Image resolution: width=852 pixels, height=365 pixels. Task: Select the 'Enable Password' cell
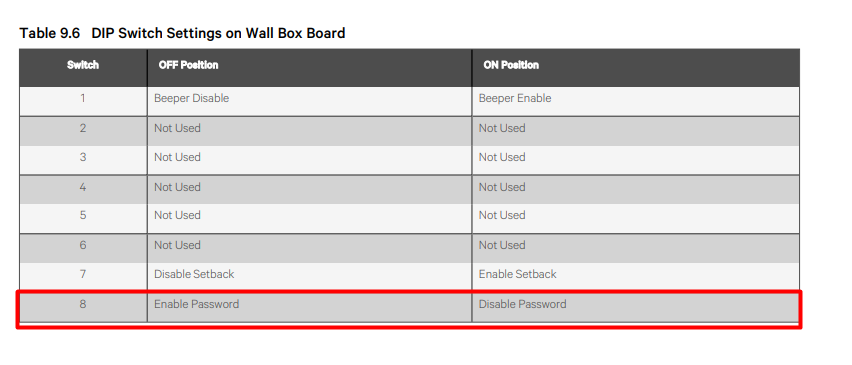[x=309, y=307]
